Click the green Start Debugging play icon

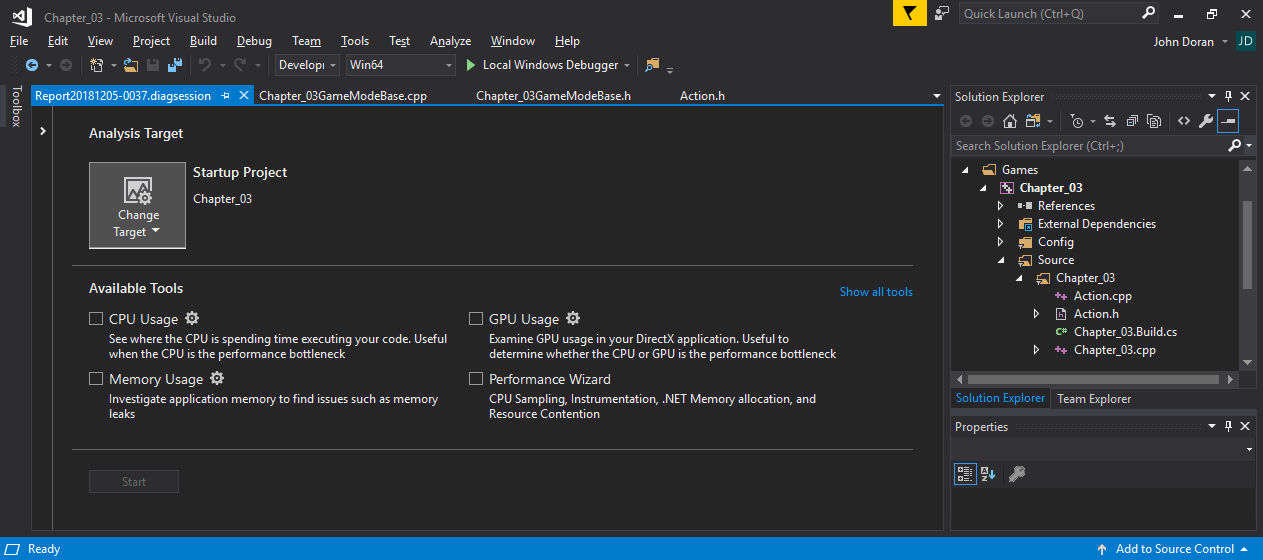click(x=471, y=65)
